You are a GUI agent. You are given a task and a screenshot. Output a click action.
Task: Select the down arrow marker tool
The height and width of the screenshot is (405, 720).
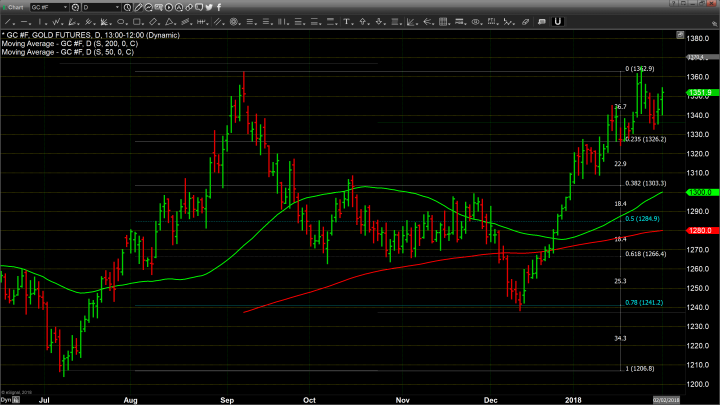click(379, 22)
